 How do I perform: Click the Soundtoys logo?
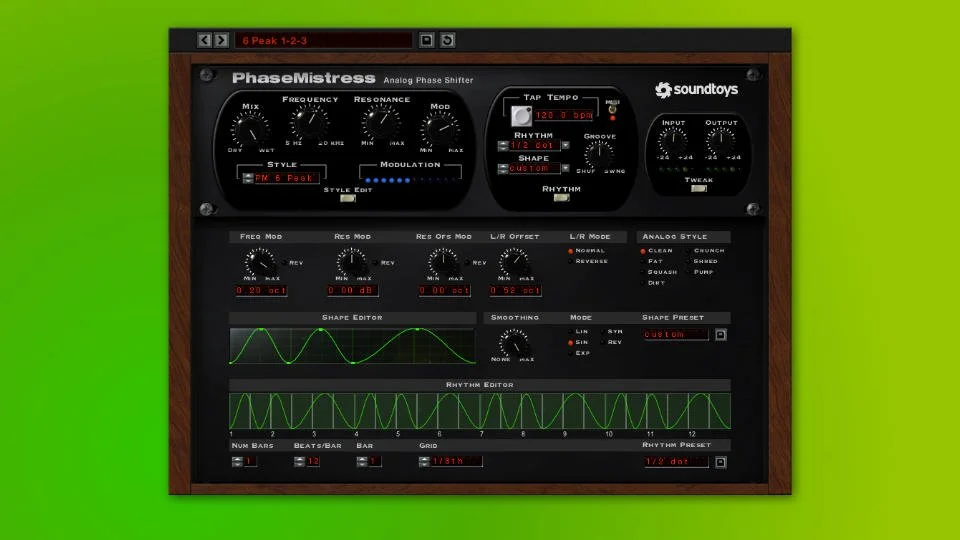pos(697,89)
